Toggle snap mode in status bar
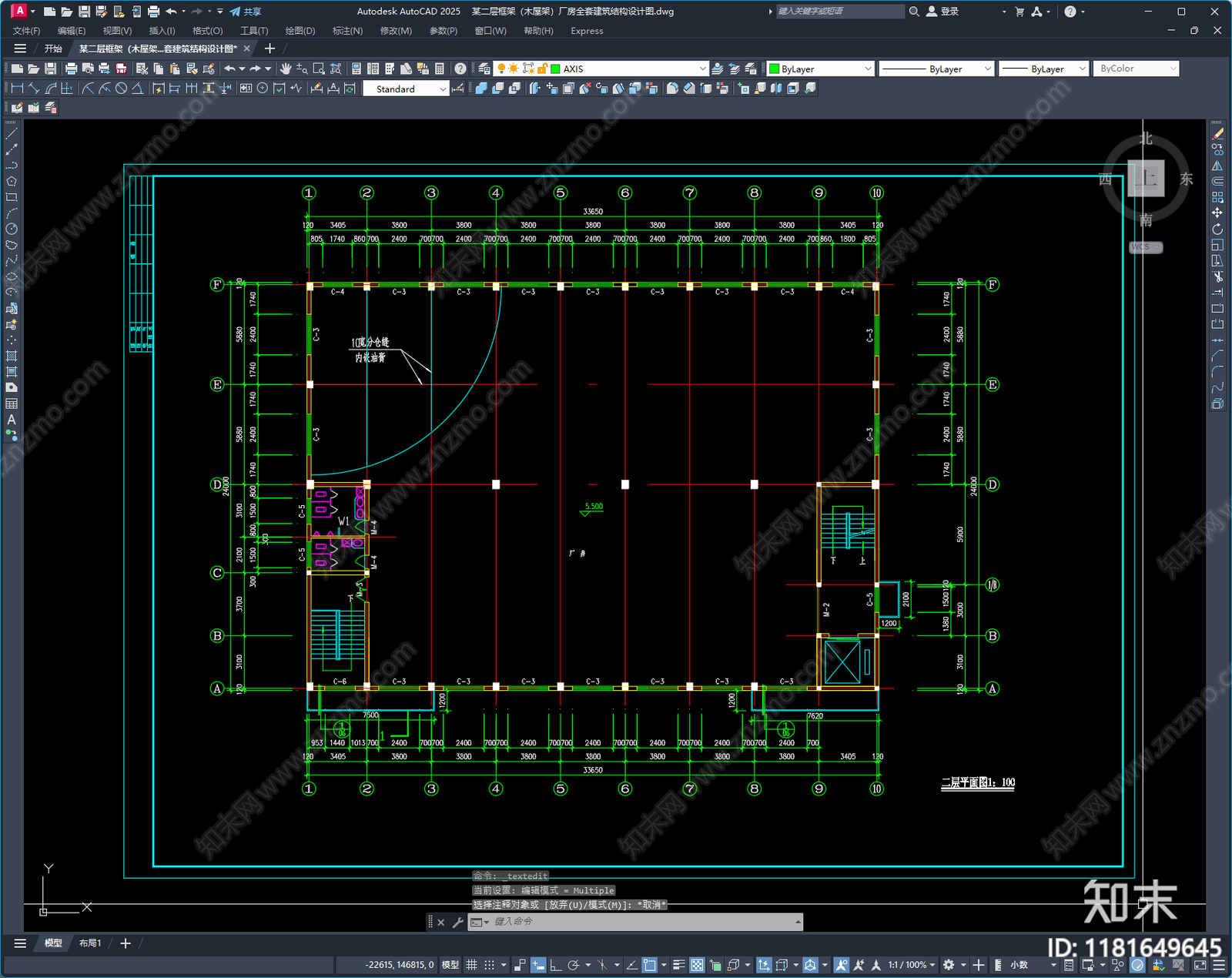The width and height of the screenshot is (1232, 978). coord(489,965)
